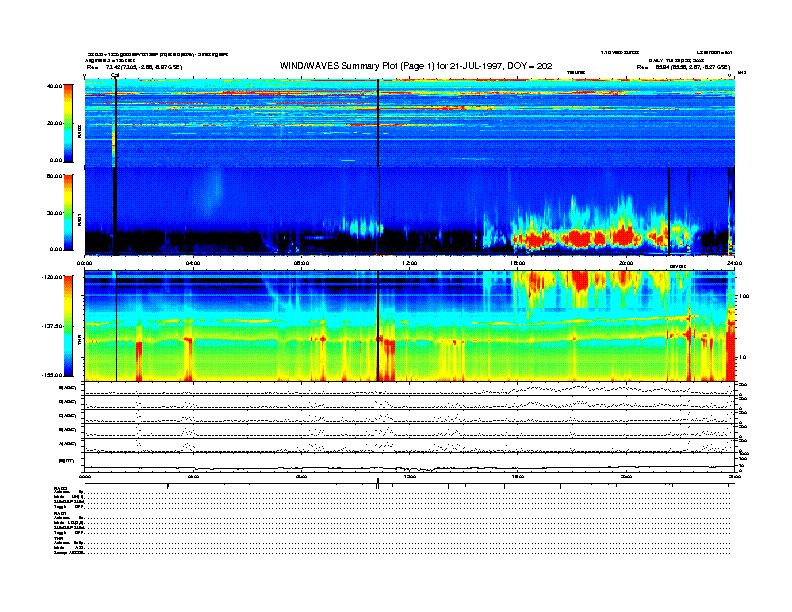Click the 30.00 label on RAD1 scale
Image resolution: width=792 pixels, height=612 pixels.
(x=54, y=213)
